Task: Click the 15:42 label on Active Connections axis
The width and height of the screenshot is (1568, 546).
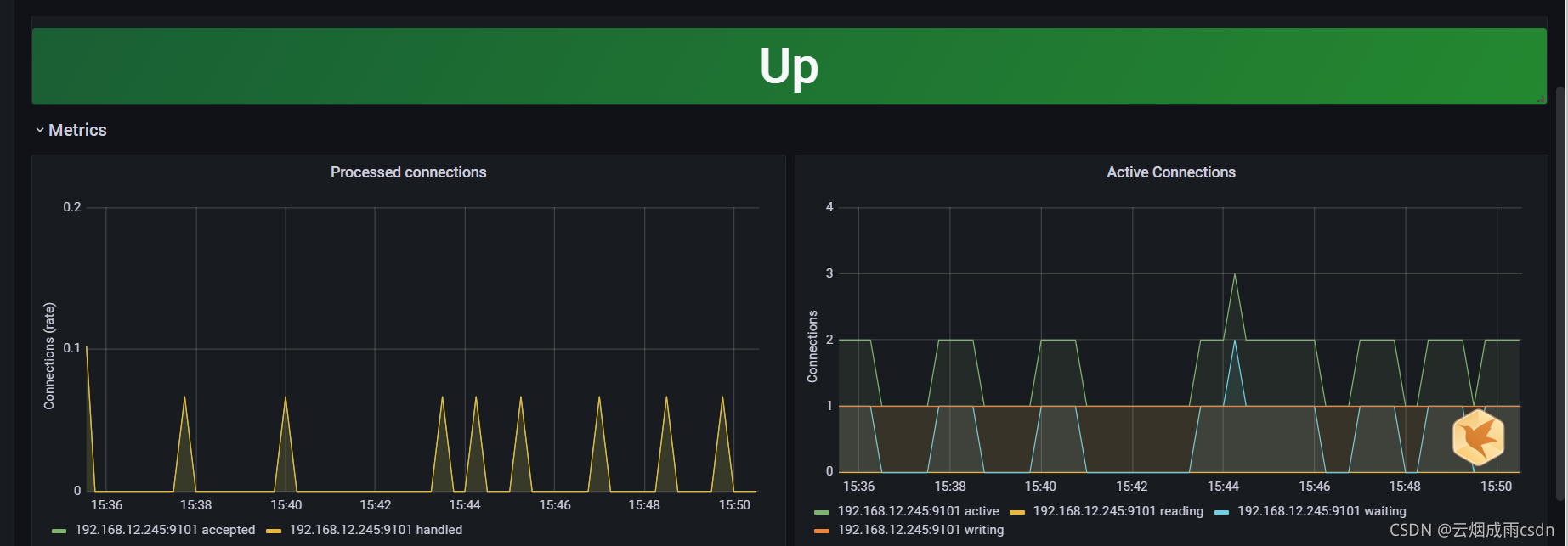Action: (1132, 487)
